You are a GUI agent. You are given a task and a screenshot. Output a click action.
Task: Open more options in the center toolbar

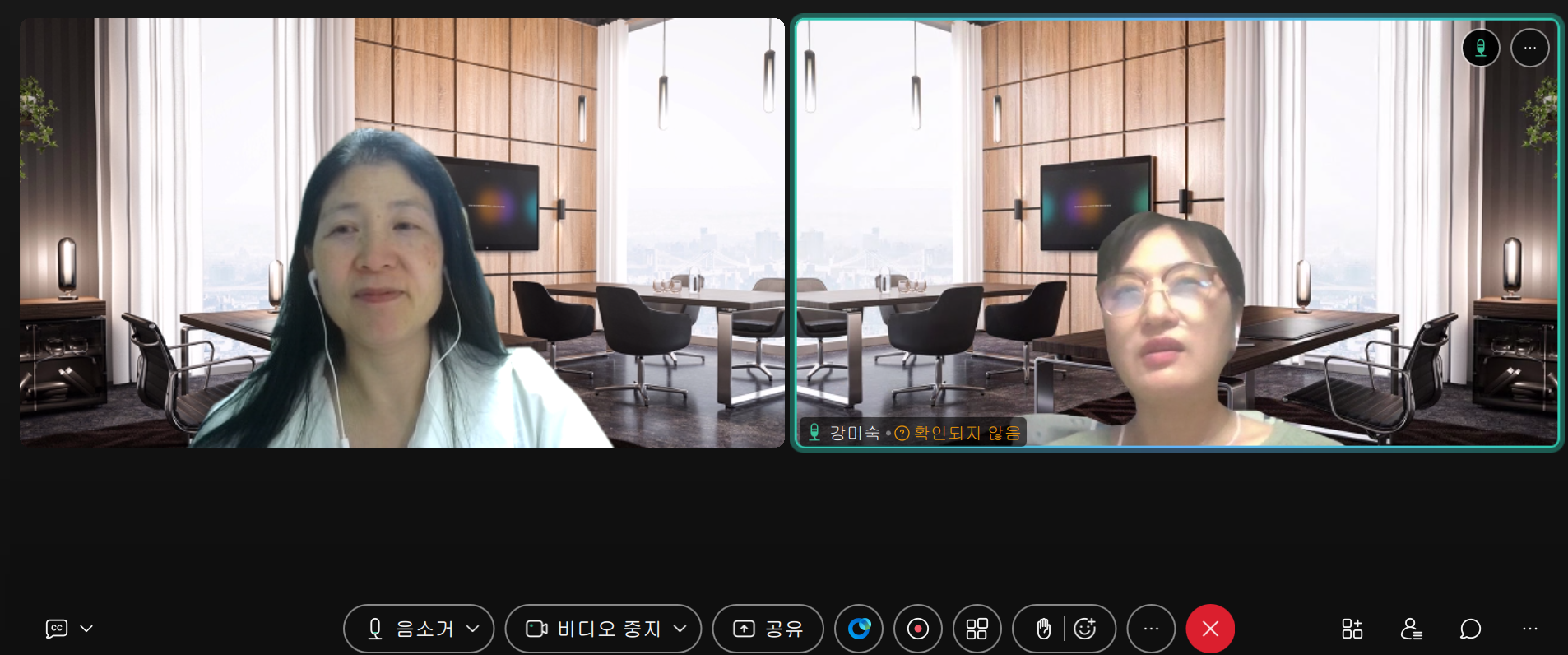point(1151,629)
